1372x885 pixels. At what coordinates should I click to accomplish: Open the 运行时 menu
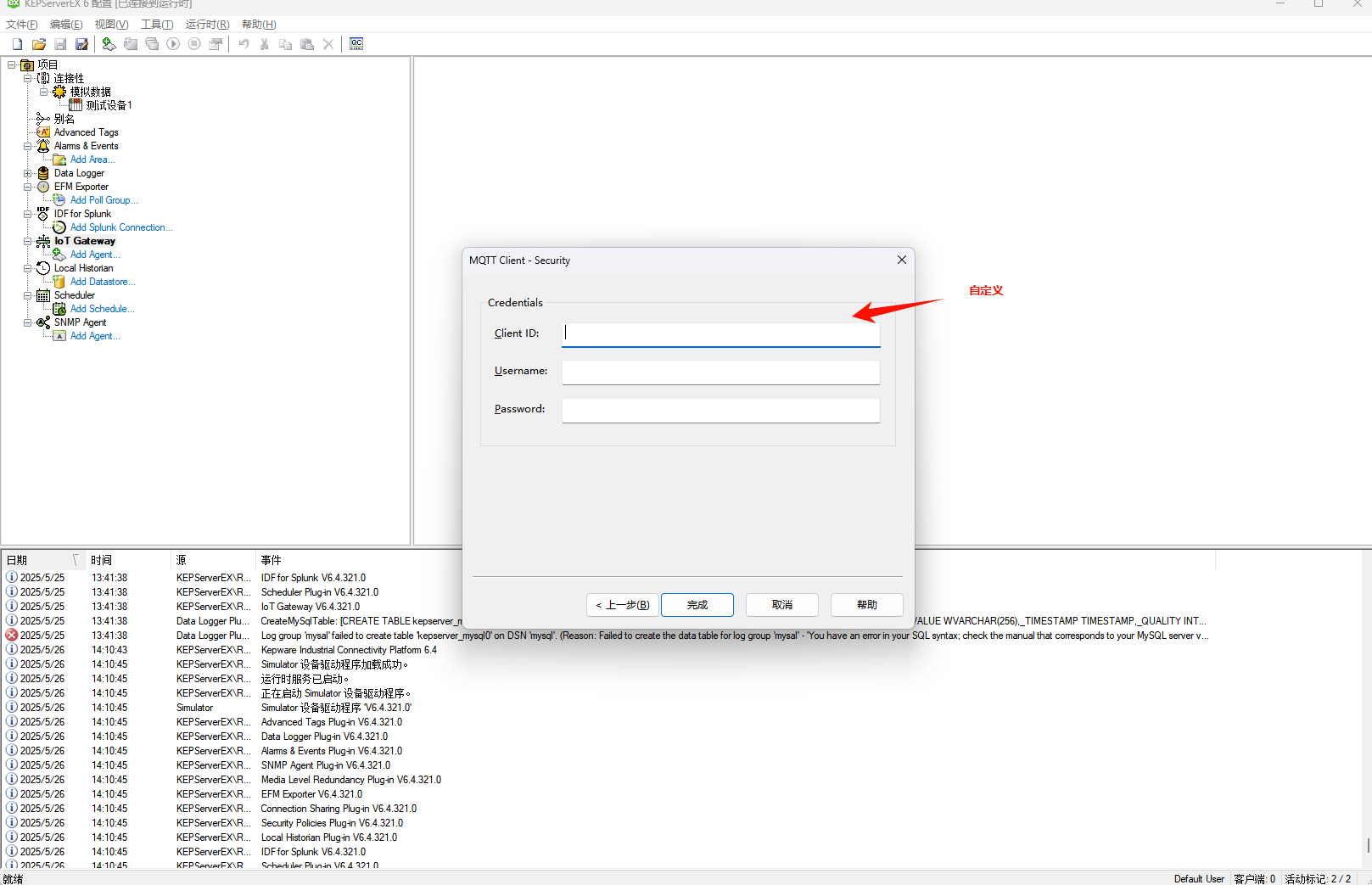click(x=207, y=24)
